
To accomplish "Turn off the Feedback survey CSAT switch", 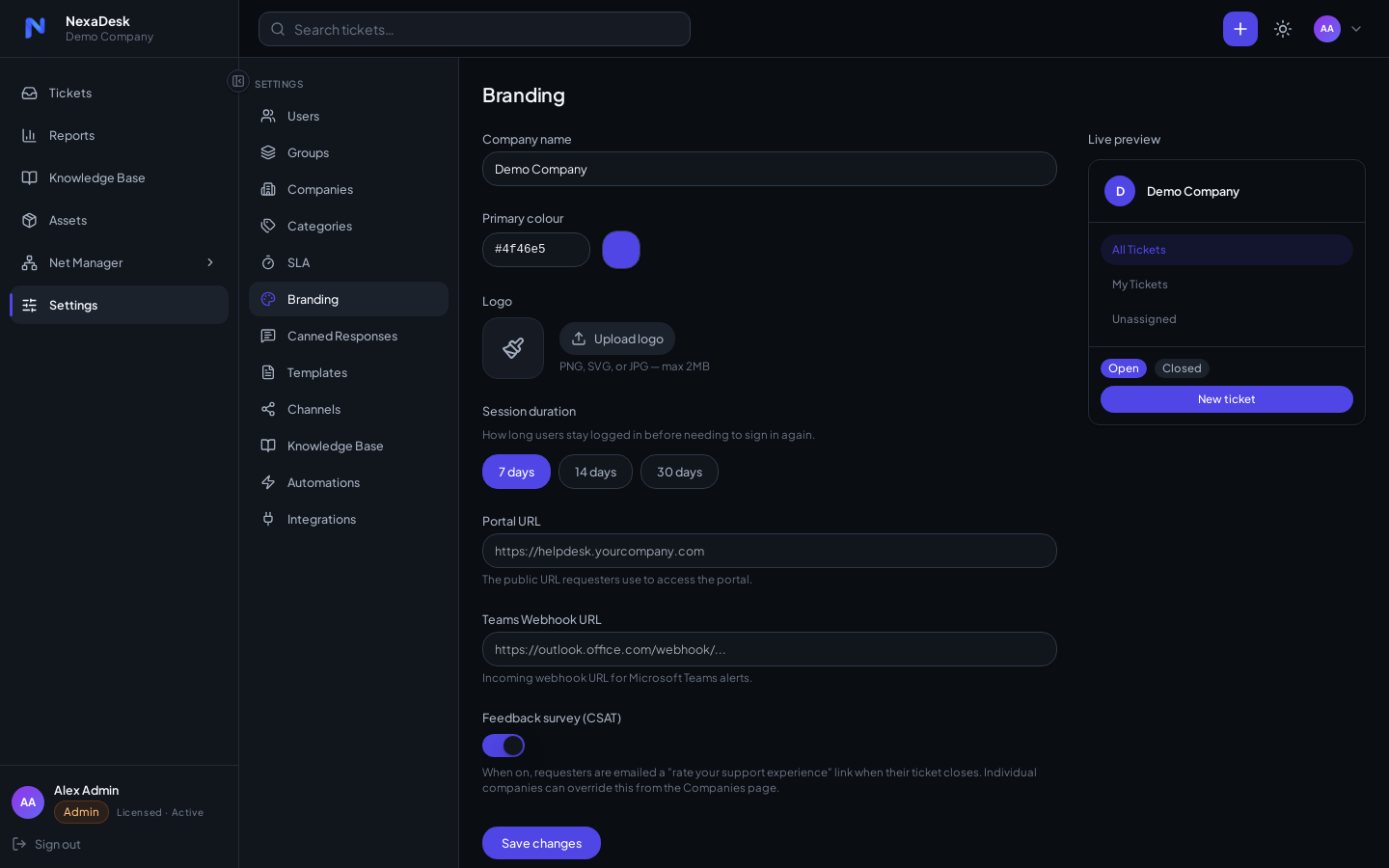I will click(504, 746).
